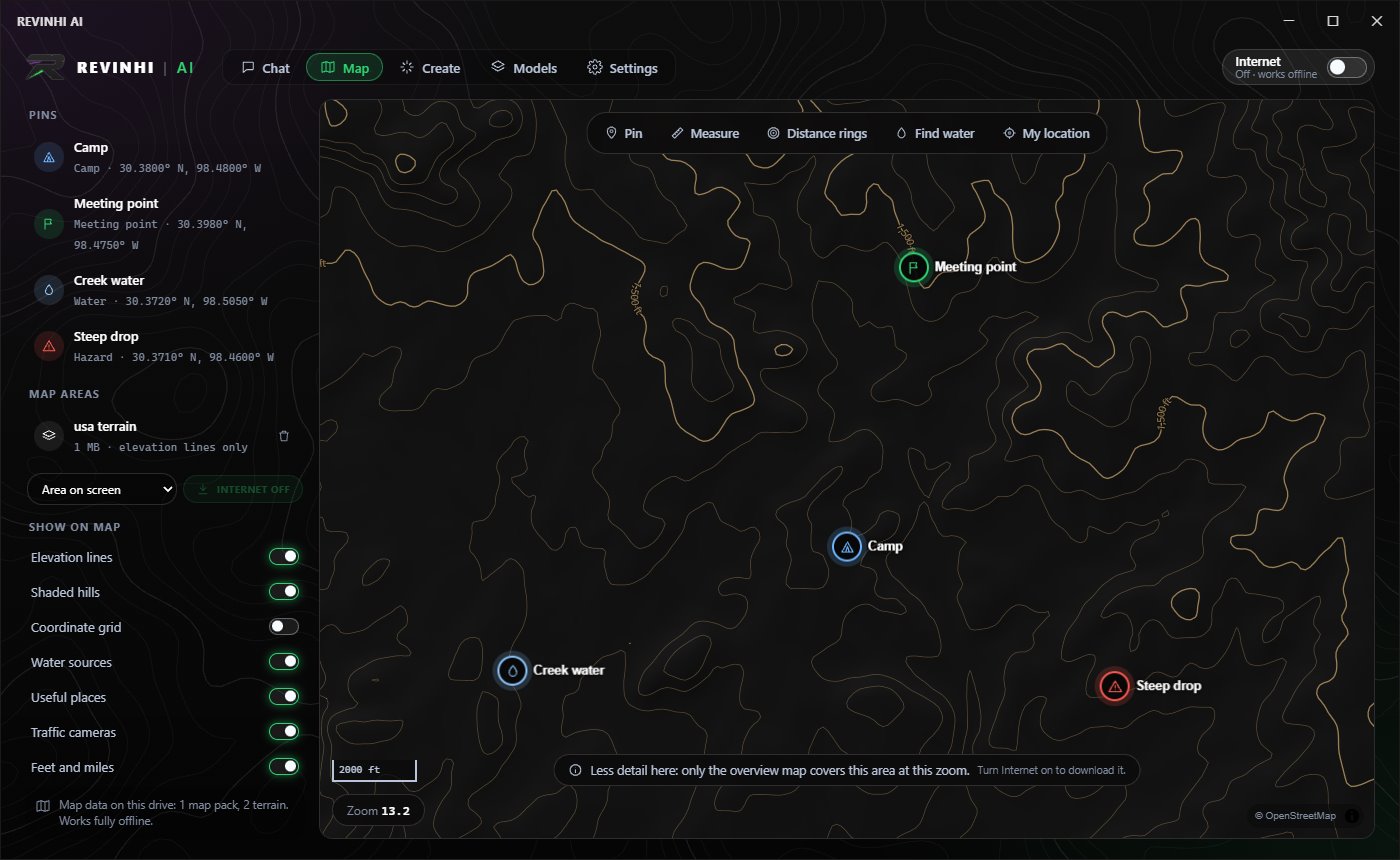Viewport: 1400px width, 860px height.
Task: Click the Camp pin marker on map
Action: pos(847,546)
